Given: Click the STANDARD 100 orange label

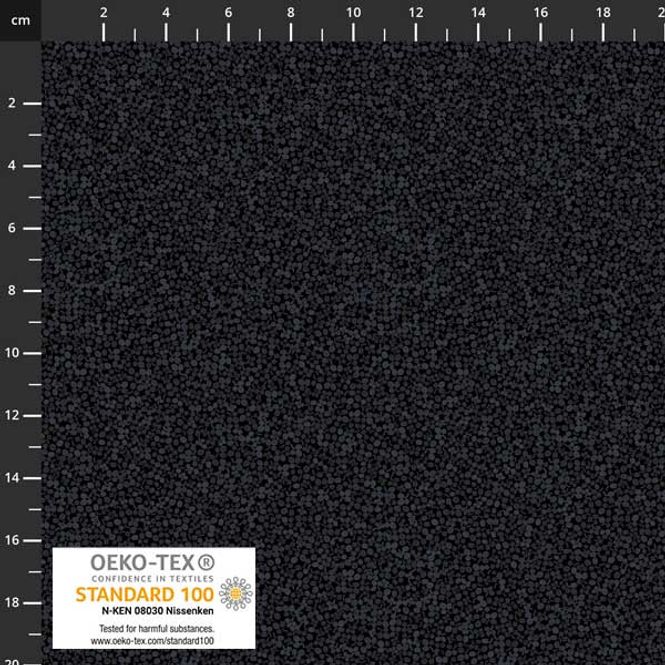Looking at the screenshot, I should click(145, 595).
